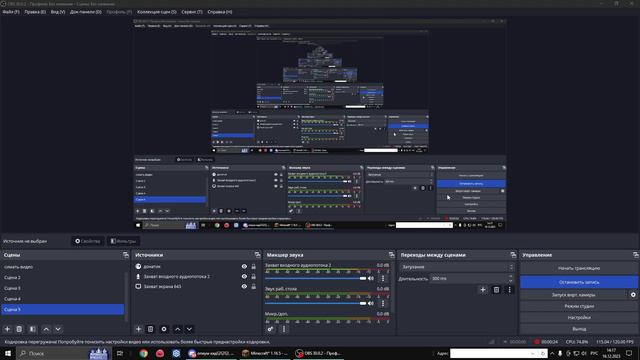640x360 pixels.
Task: Open the Док-панели menu
Action: (x=85, y=12)
